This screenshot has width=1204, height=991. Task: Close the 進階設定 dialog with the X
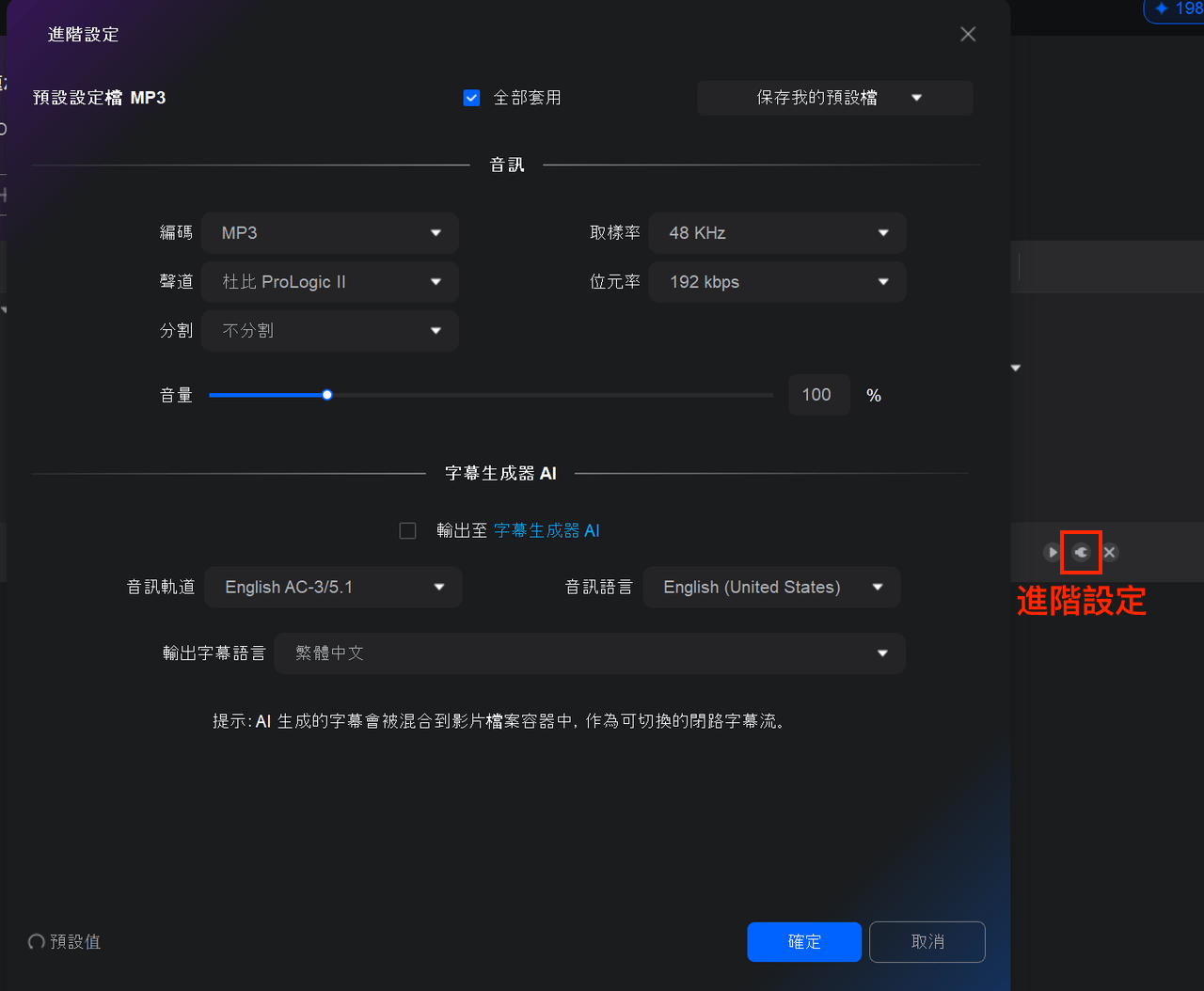(968, 35)
